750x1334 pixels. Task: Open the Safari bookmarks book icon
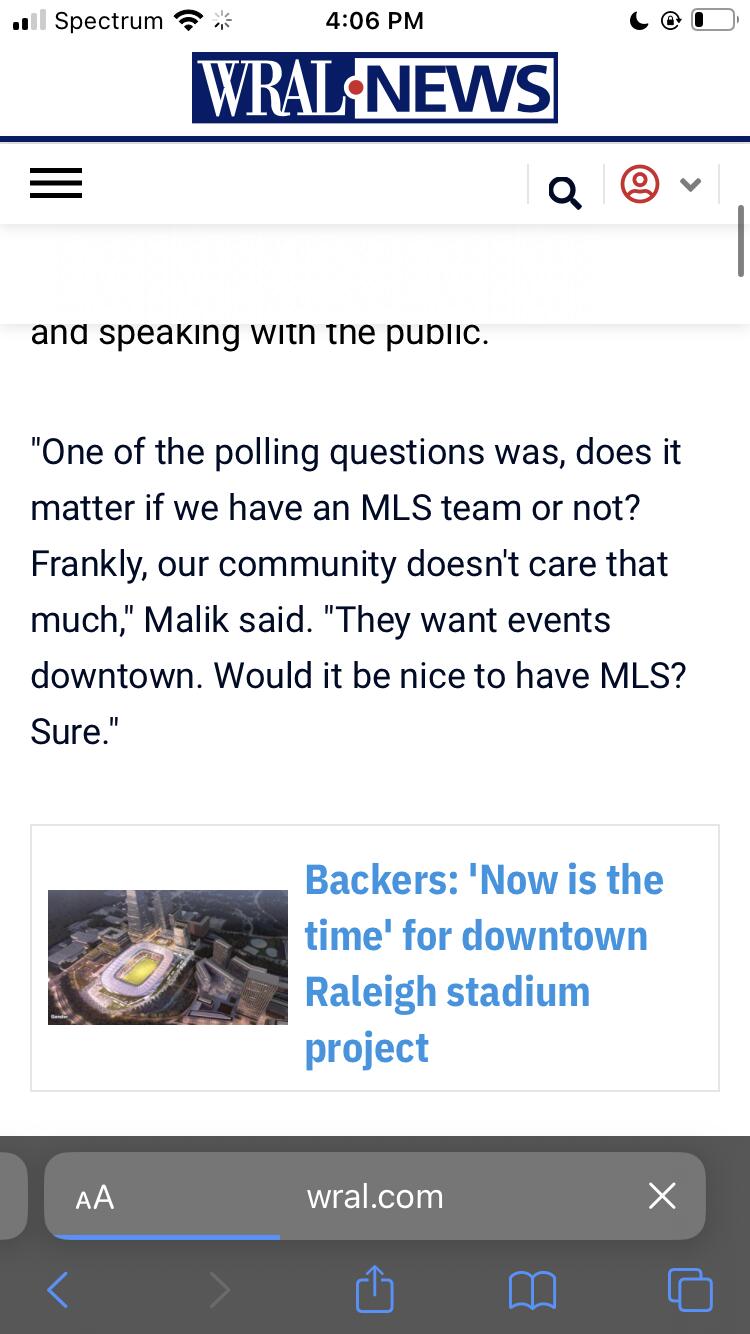point(532,1290)
